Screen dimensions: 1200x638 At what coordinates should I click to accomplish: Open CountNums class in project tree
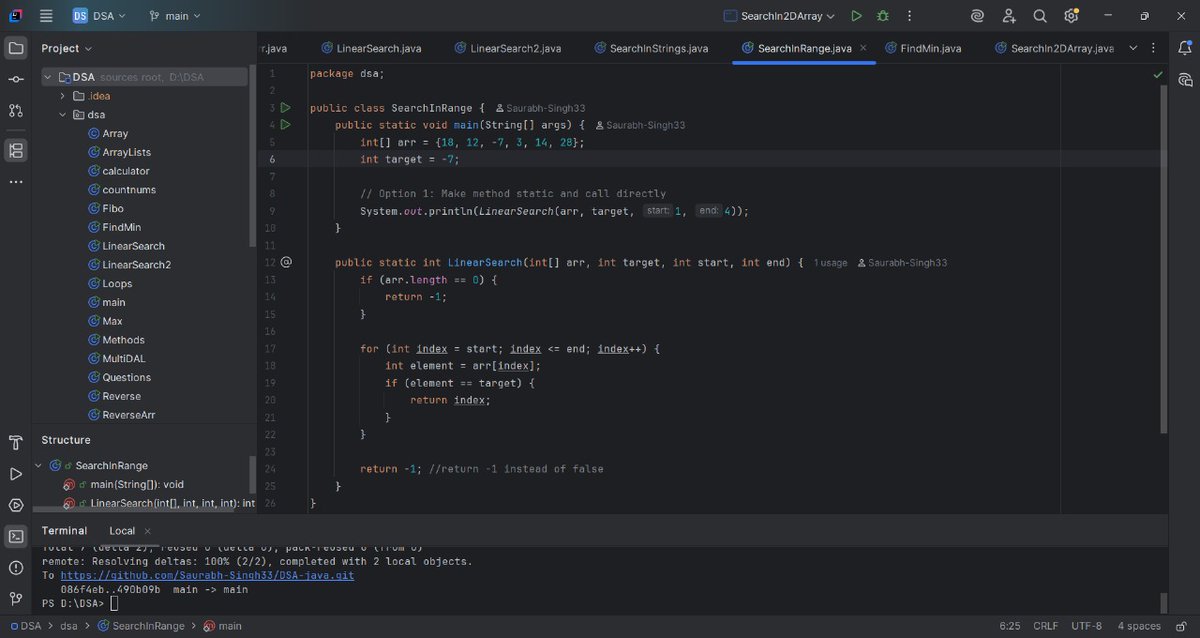[x=122, y=190]
